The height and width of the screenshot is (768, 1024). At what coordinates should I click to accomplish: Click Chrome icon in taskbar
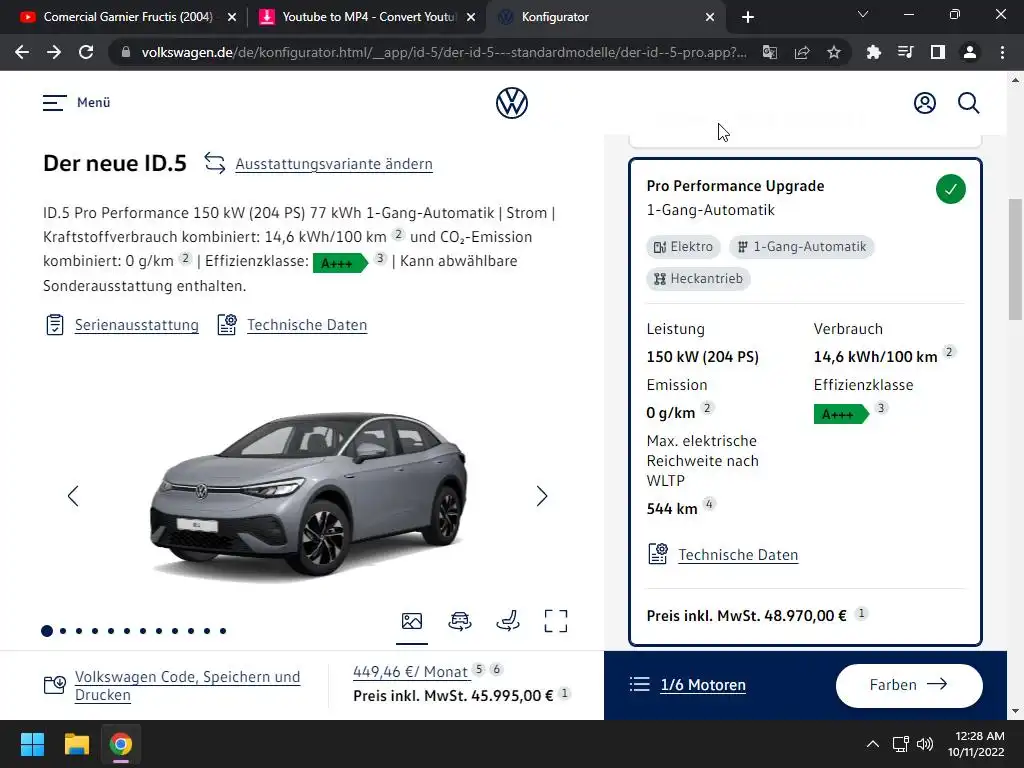point(121,744)
